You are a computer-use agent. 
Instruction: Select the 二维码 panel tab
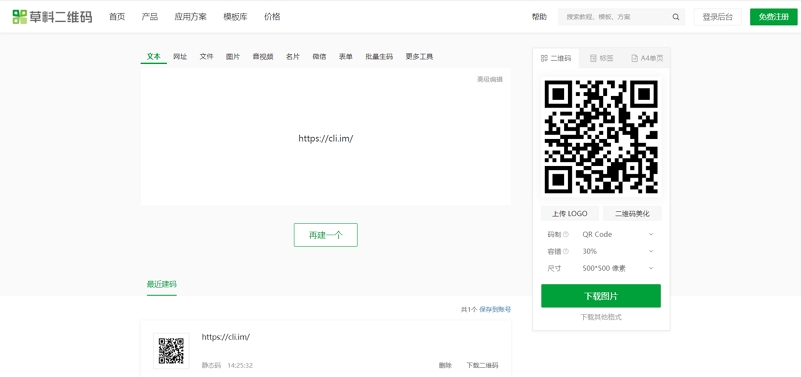coord(556,58)
